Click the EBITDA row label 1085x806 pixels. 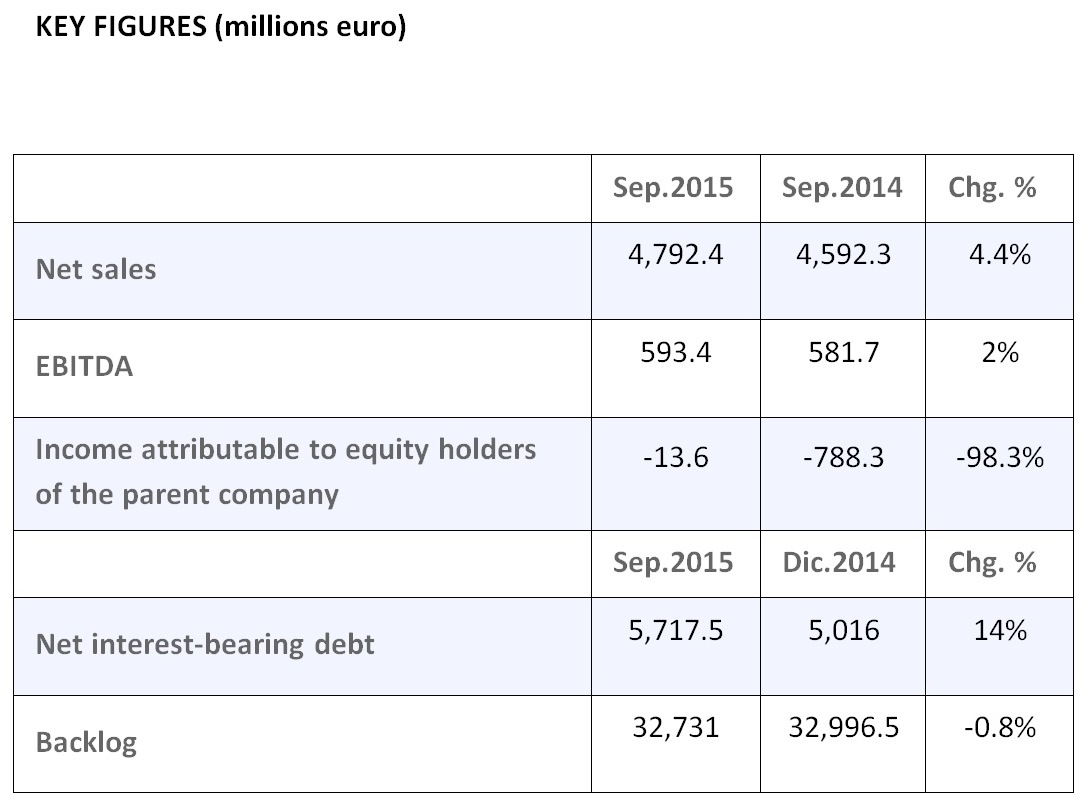coord(84,367)
